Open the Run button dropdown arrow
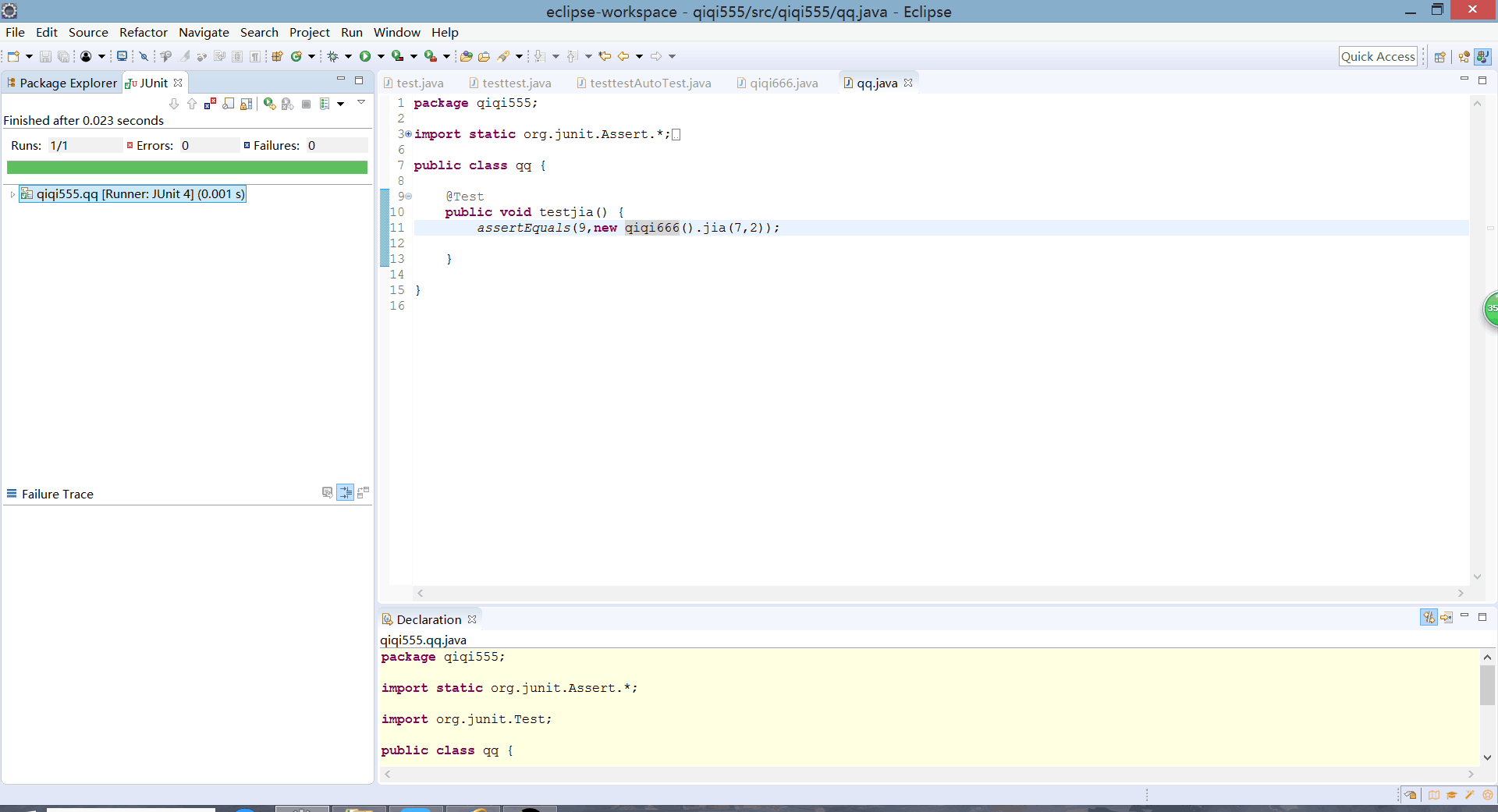1498x812 pixels. 381,56
